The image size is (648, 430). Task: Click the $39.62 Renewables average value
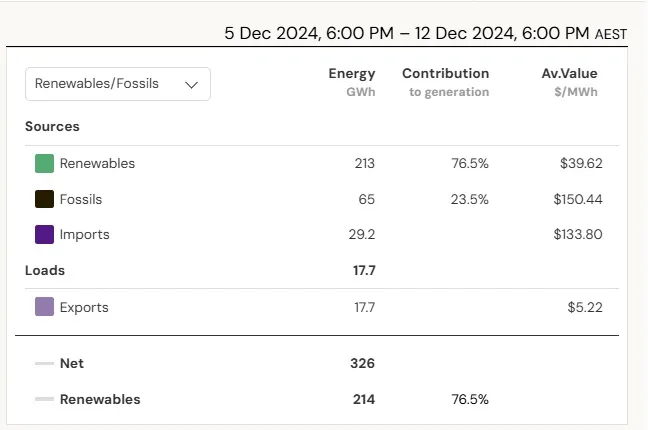coord(581,163)
